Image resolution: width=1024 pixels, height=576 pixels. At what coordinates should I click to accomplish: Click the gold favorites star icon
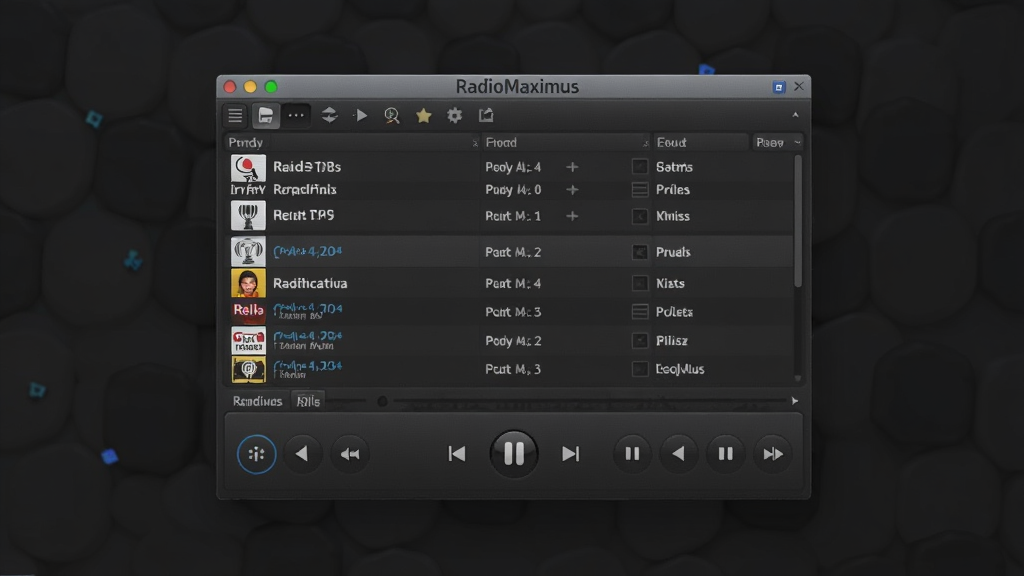pyautogui.click(x=423, y=116)
